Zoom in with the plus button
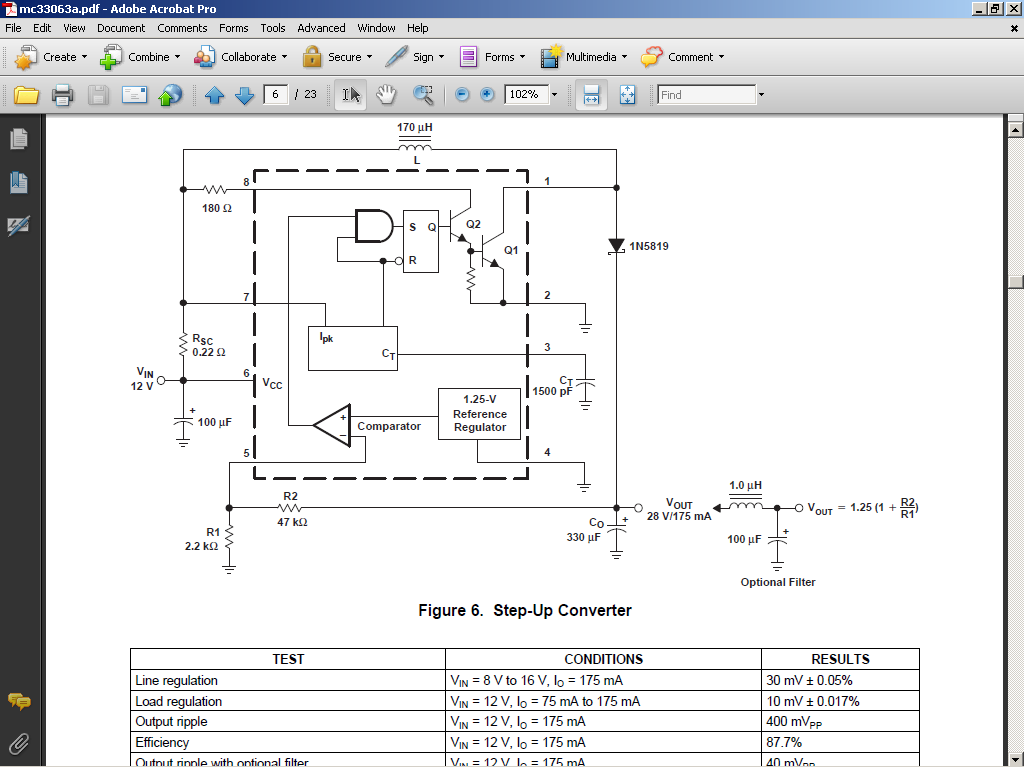Viewport: 1024px width, 768px height. tap(487, 95)
